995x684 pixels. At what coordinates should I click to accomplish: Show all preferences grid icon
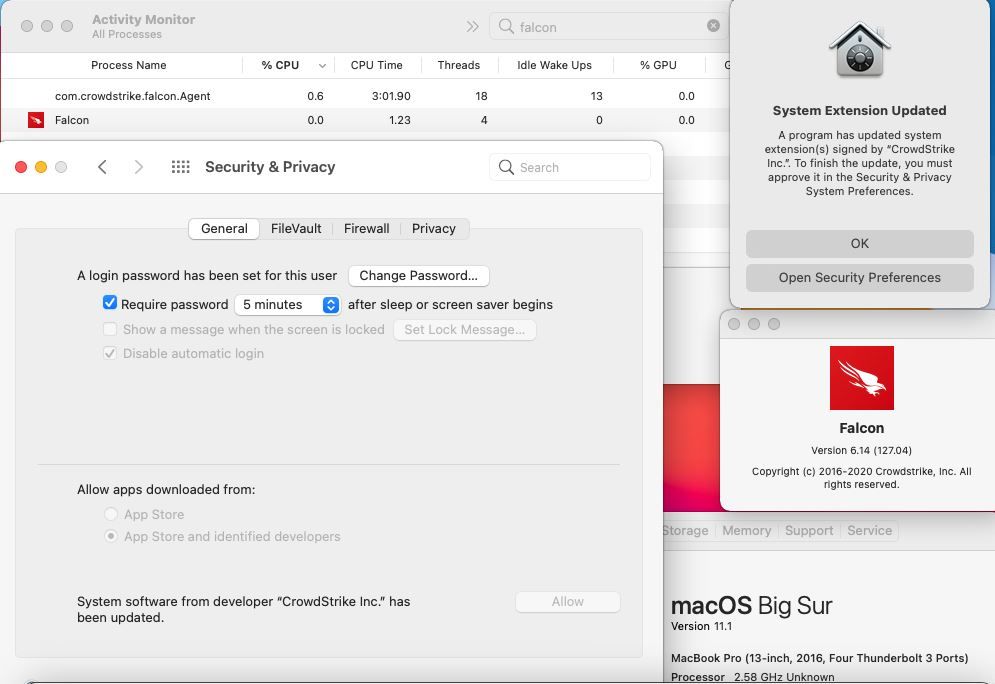pyautogui.click(x=181, y=167)
